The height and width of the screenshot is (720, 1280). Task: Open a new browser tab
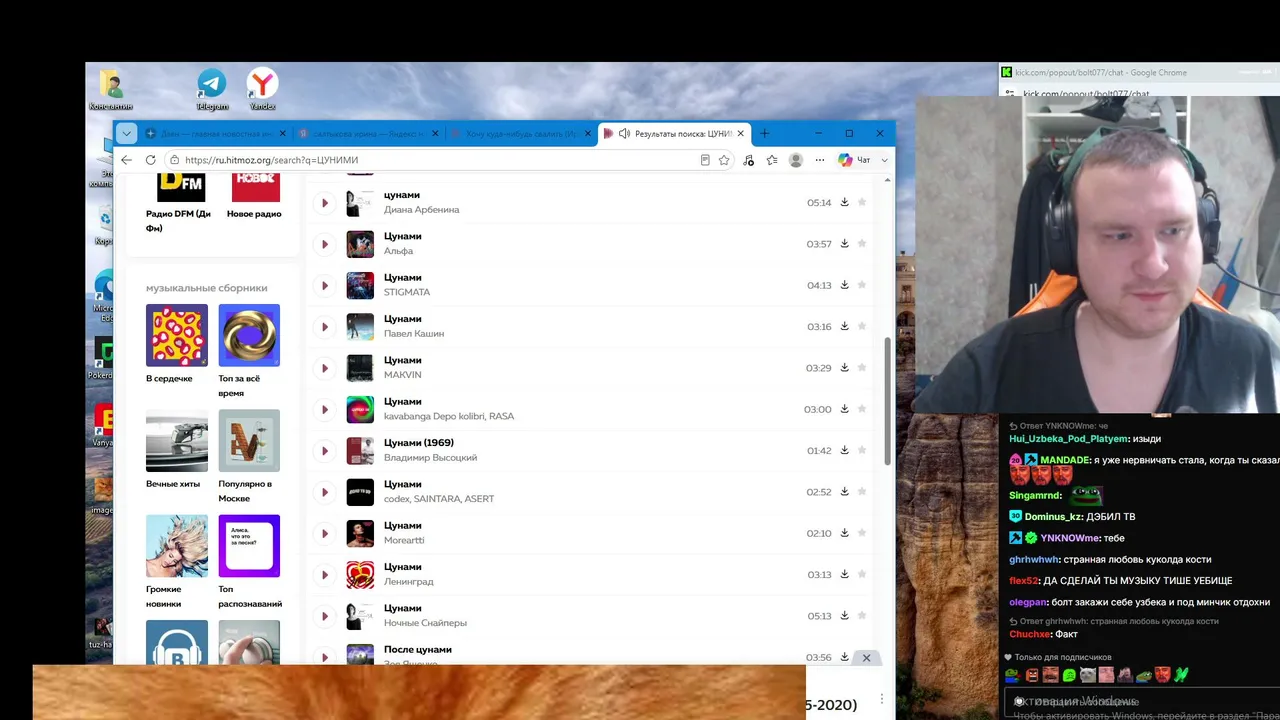pyautogui.click(x=765, y=134)
